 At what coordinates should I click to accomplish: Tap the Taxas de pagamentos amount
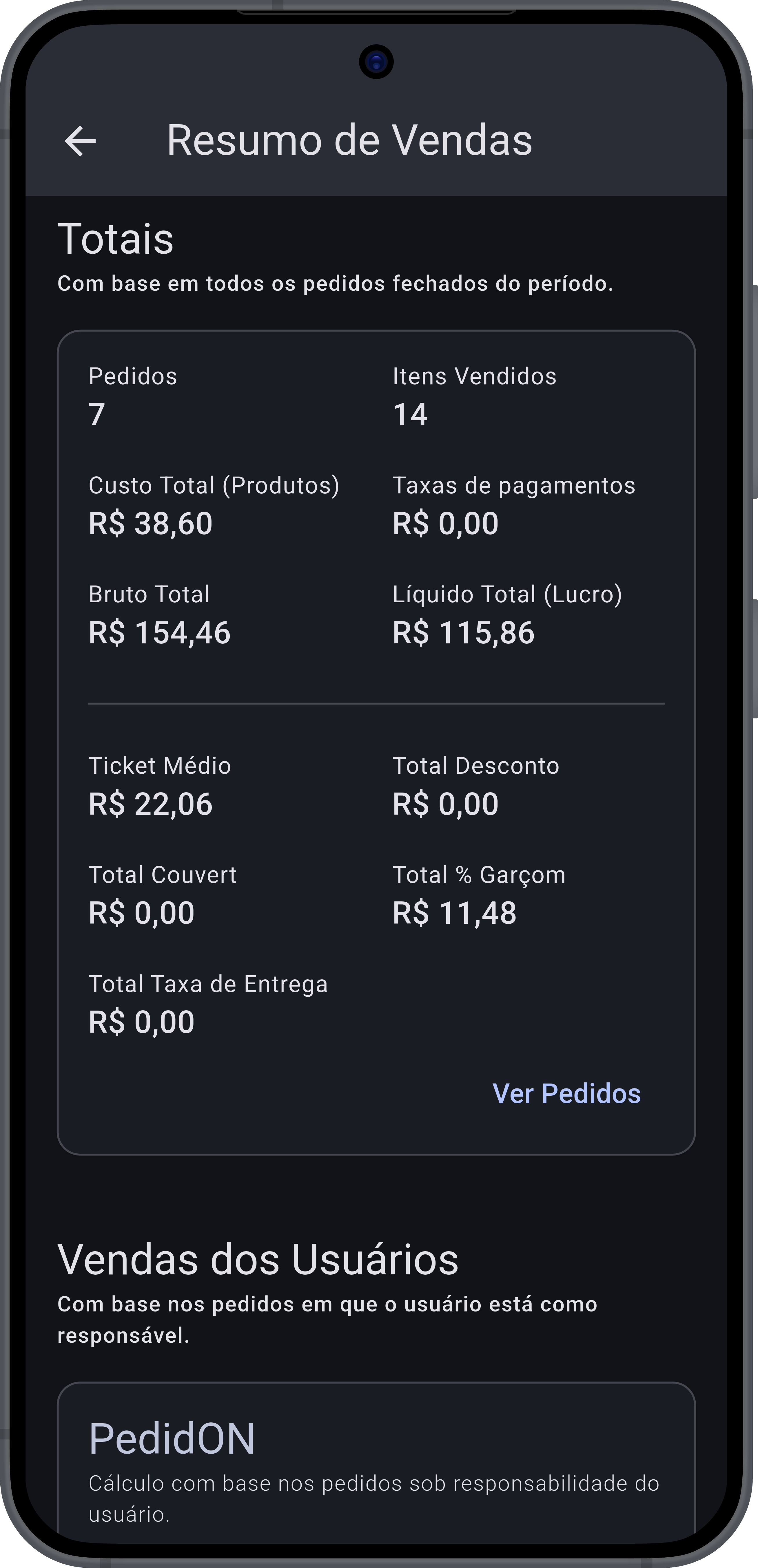click(x=445, y=524)
